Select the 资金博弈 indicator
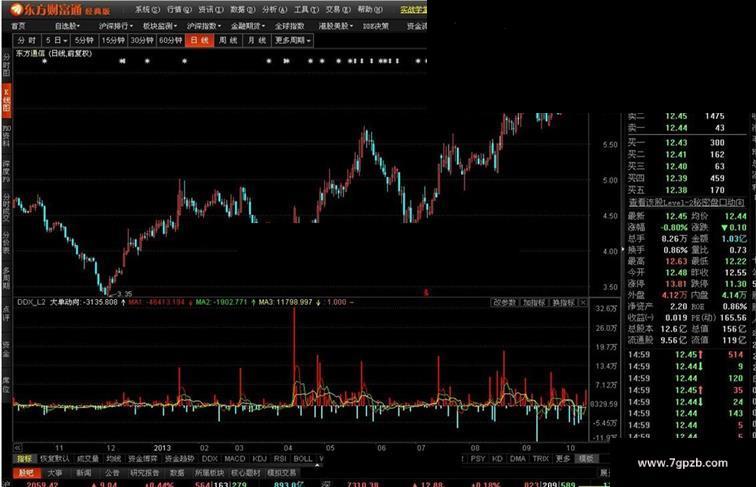This screenshot has width=756, height=487. (143, 459)
